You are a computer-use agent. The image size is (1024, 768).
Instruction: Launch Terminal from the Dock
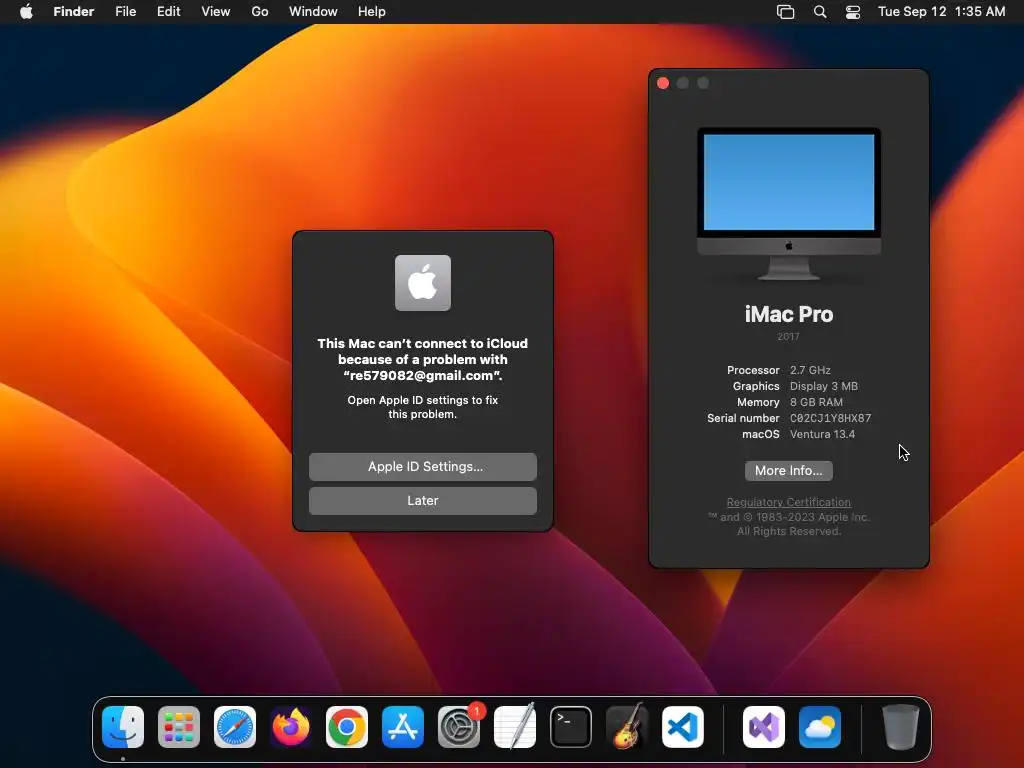click(x=571, y=727)
